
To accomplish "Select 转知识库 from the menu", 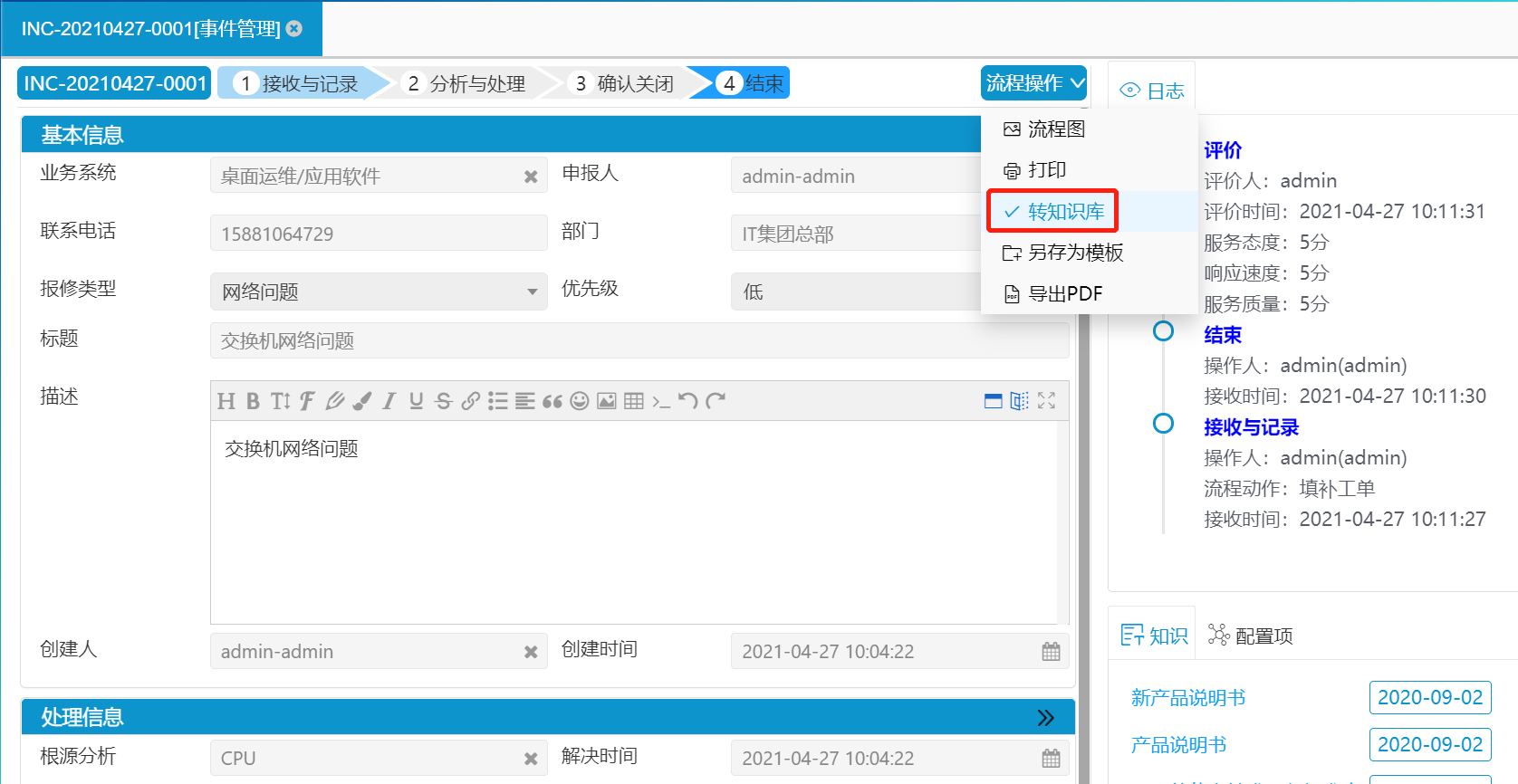I will (x=1065, y=212).
